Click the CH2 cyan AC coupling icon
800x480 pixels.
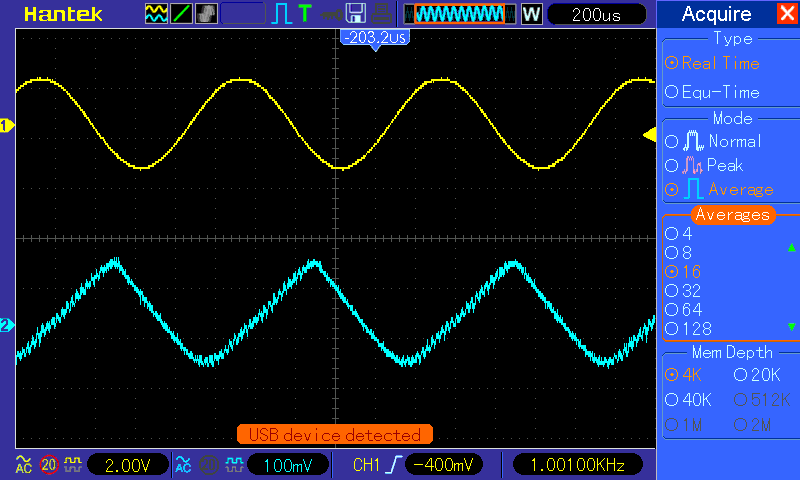click(x=183, y=464)
